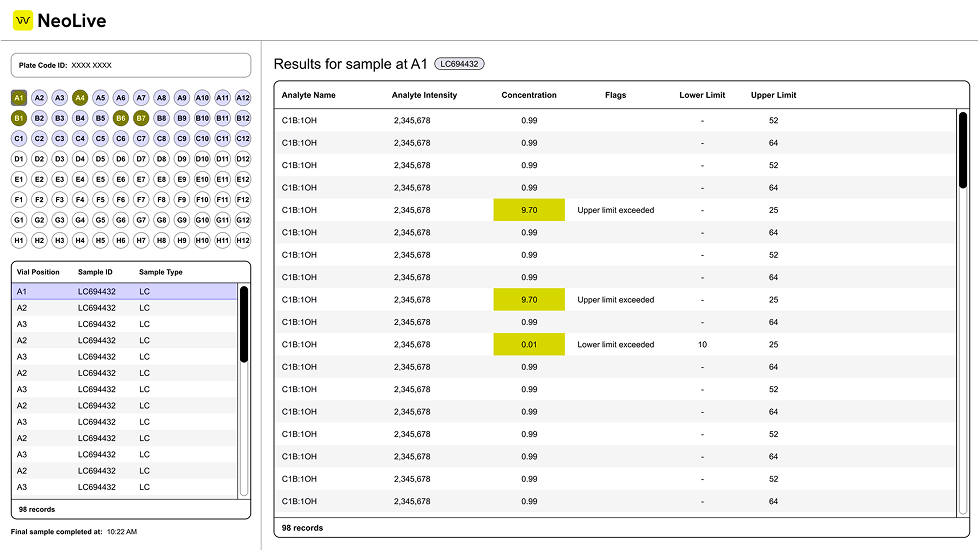
Task: Click '98 records' in vial list footer
Action: coord(37,509)
